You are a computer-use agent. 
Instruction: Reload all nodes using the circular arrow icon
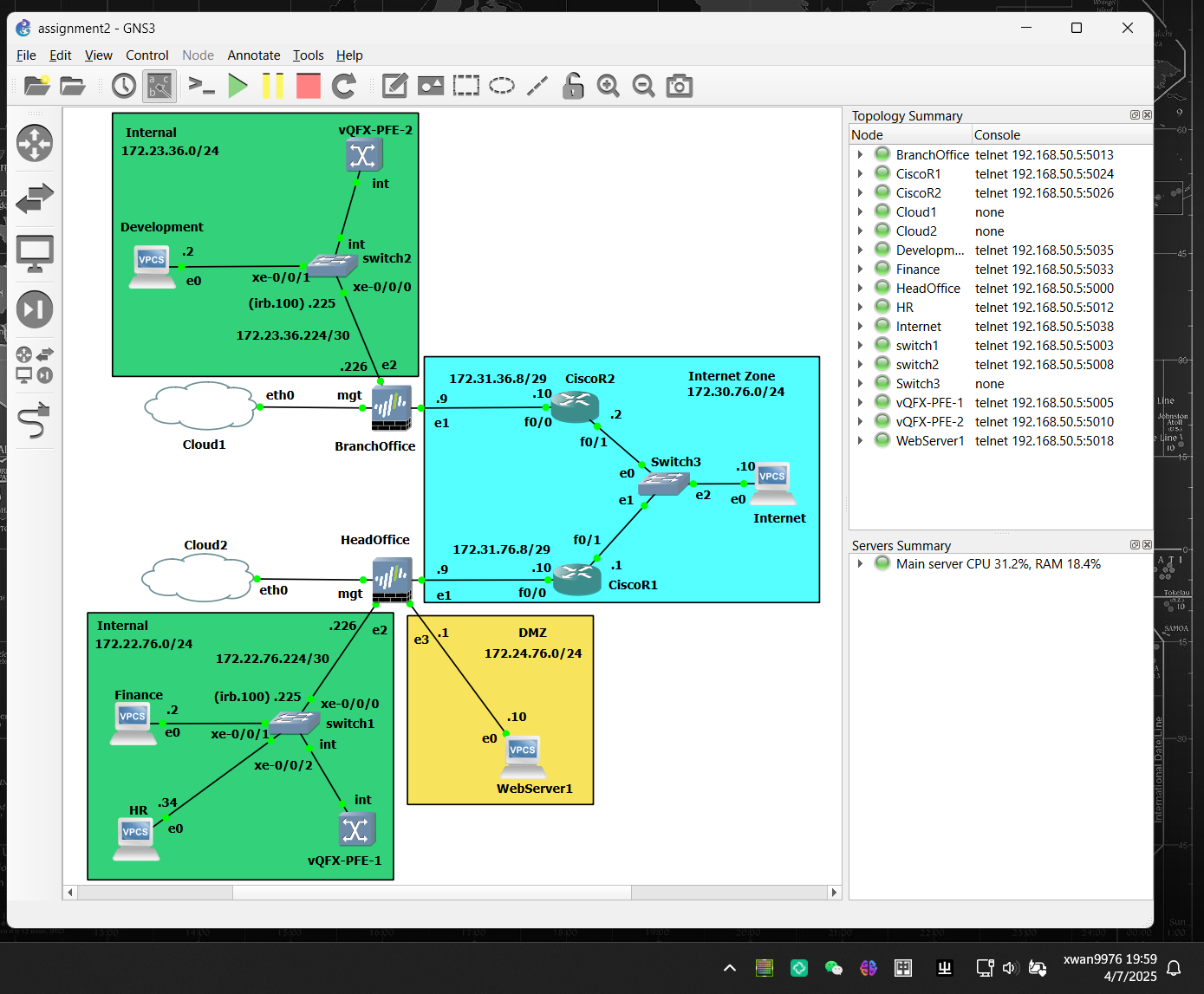pyautogui.click(x=344, y=86)
